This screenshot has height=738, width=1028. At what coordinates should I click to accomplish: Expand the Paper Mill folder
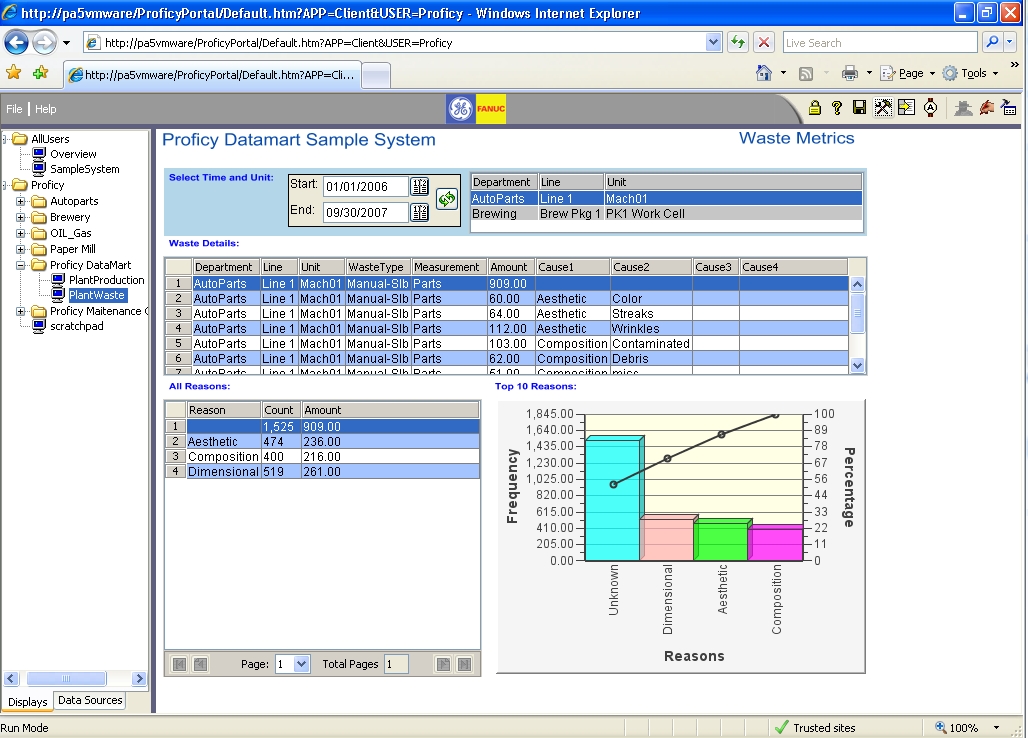pyautogui.click(x=20, y=249)
